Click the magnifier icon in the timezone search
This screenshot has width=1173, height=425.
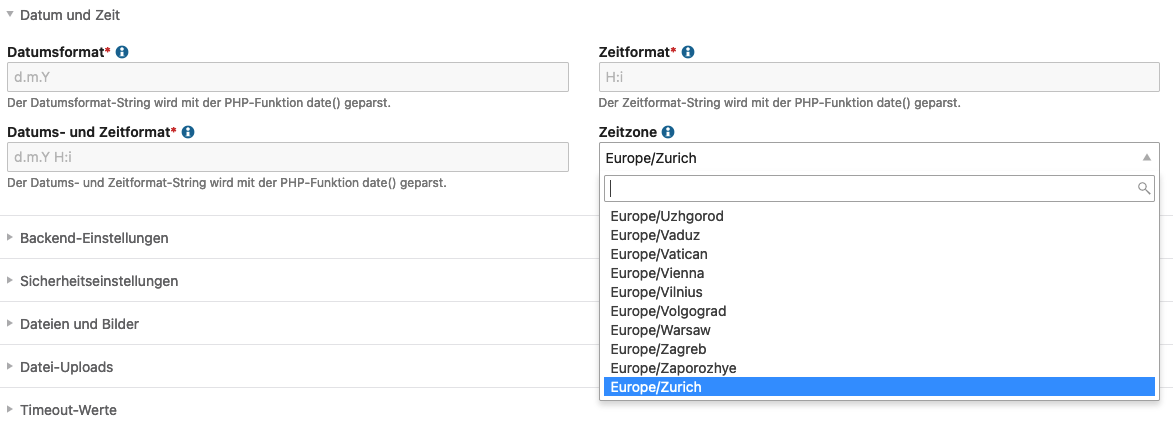(x=1144, y=188)
